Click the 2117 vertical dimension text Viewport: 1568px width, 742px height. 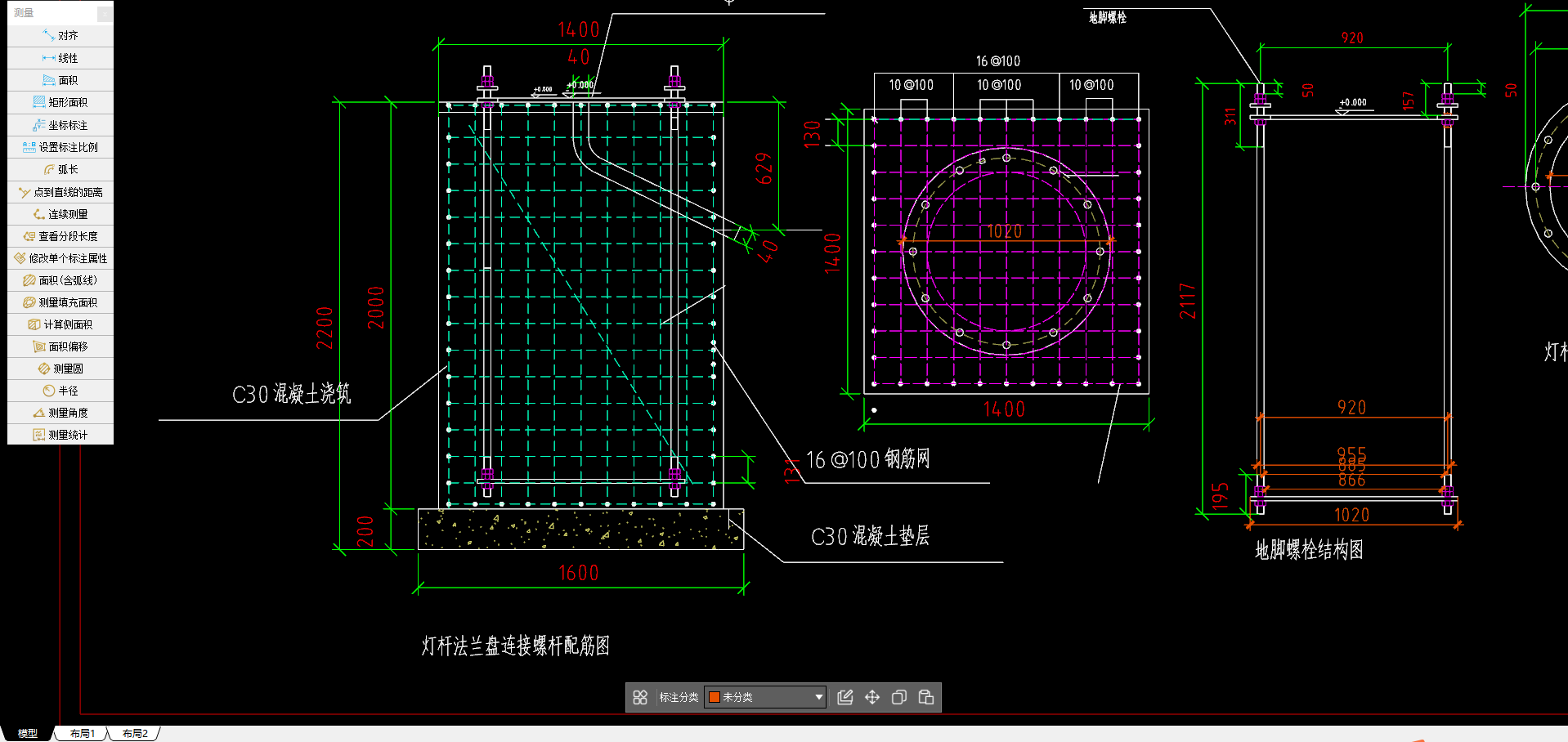pyautogui.click(x=1188, y=301)
